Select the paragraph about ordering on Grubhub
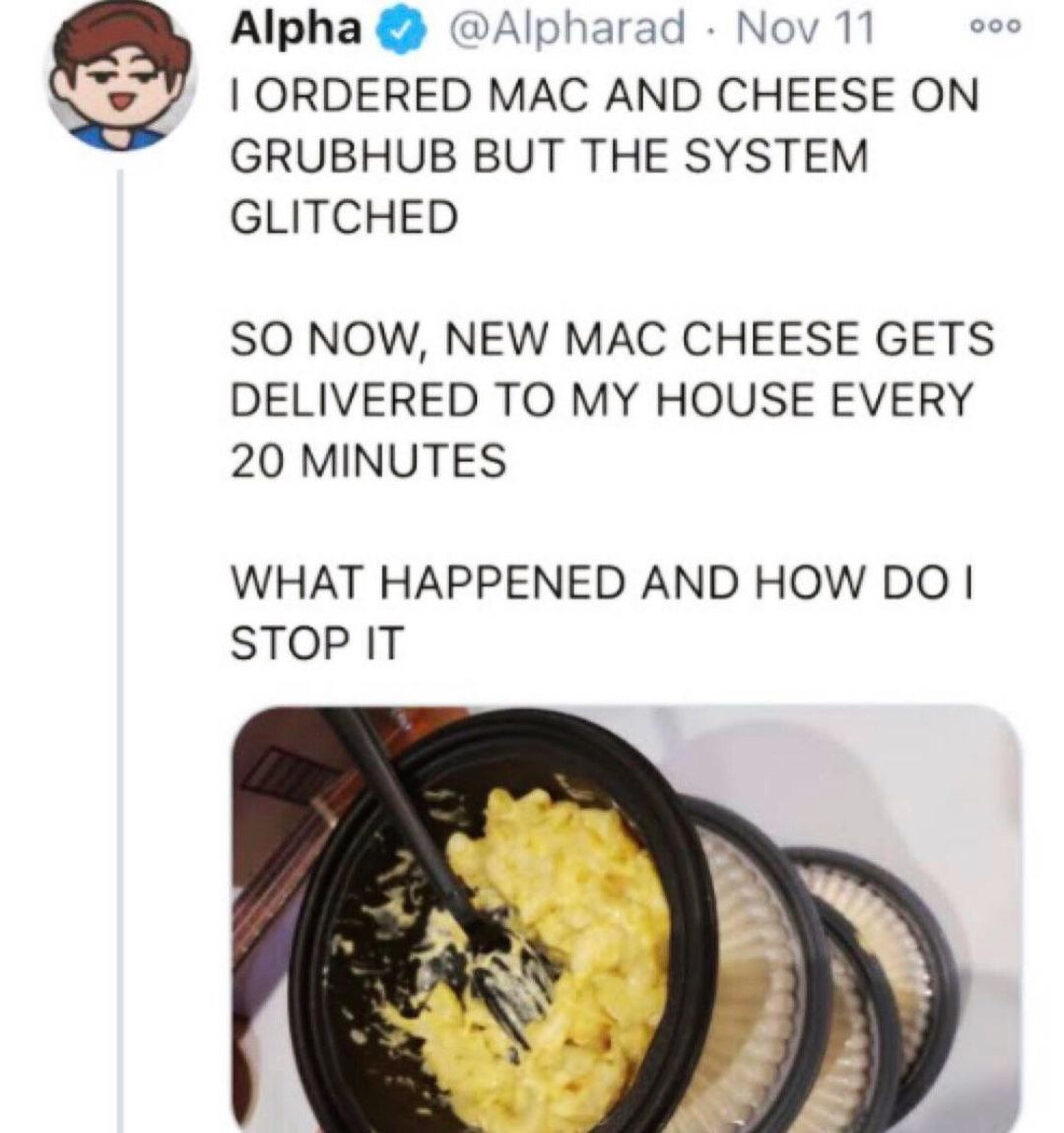 click(x=605, y=156)
